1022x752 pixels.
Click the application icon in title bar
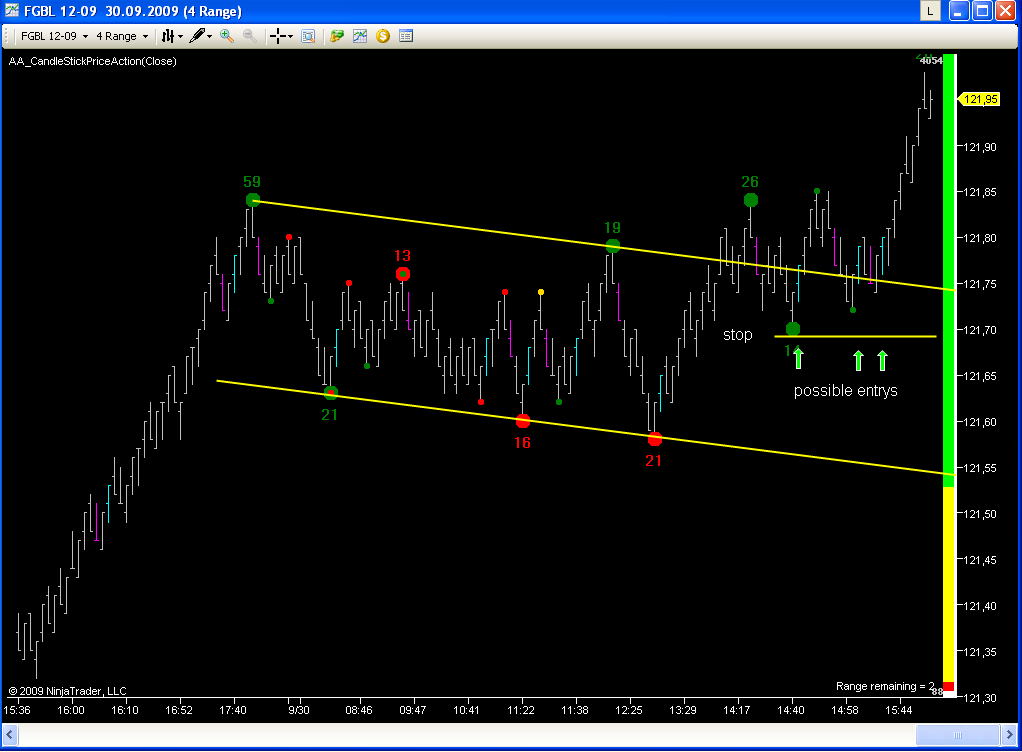(x=12, y=10)
